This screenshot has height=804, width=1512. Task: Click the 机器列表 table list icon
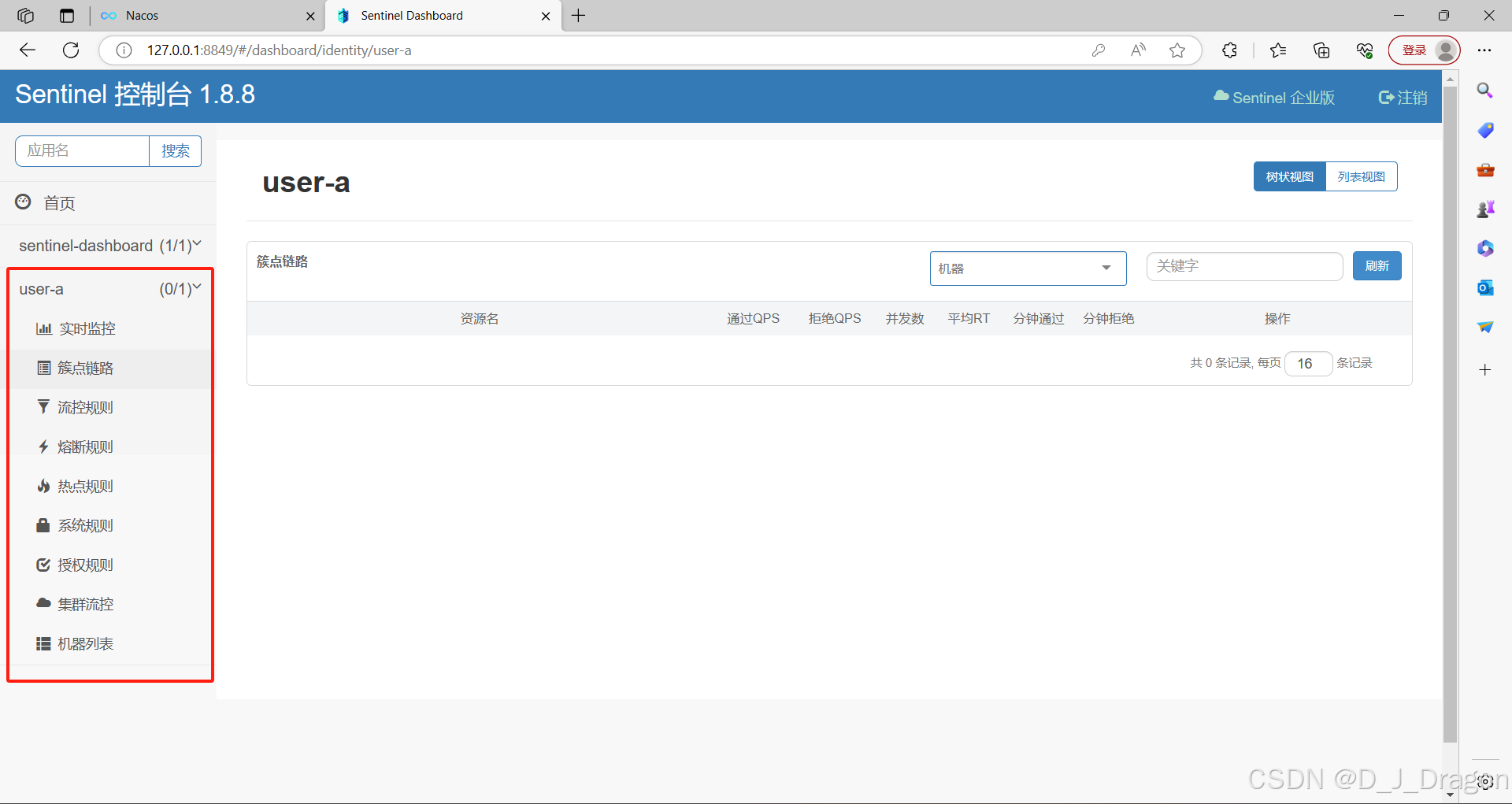coord(44,643)
